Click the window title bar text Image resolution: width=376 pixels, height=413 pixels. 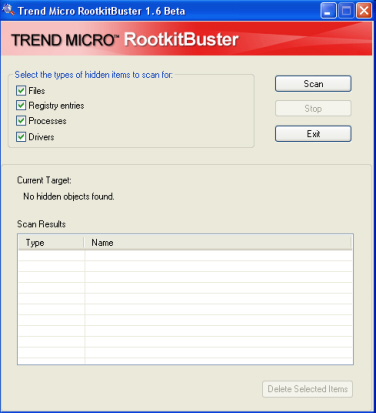click(x=102, y=11)
